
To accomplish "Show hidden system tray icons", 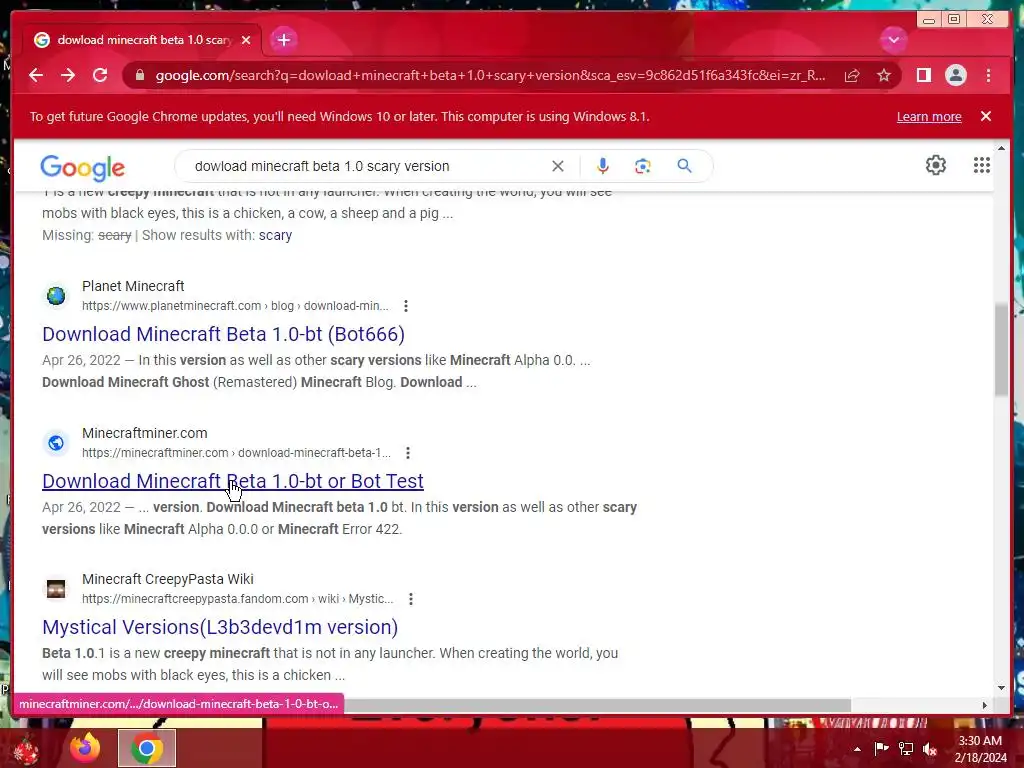I will pos(857,749).
